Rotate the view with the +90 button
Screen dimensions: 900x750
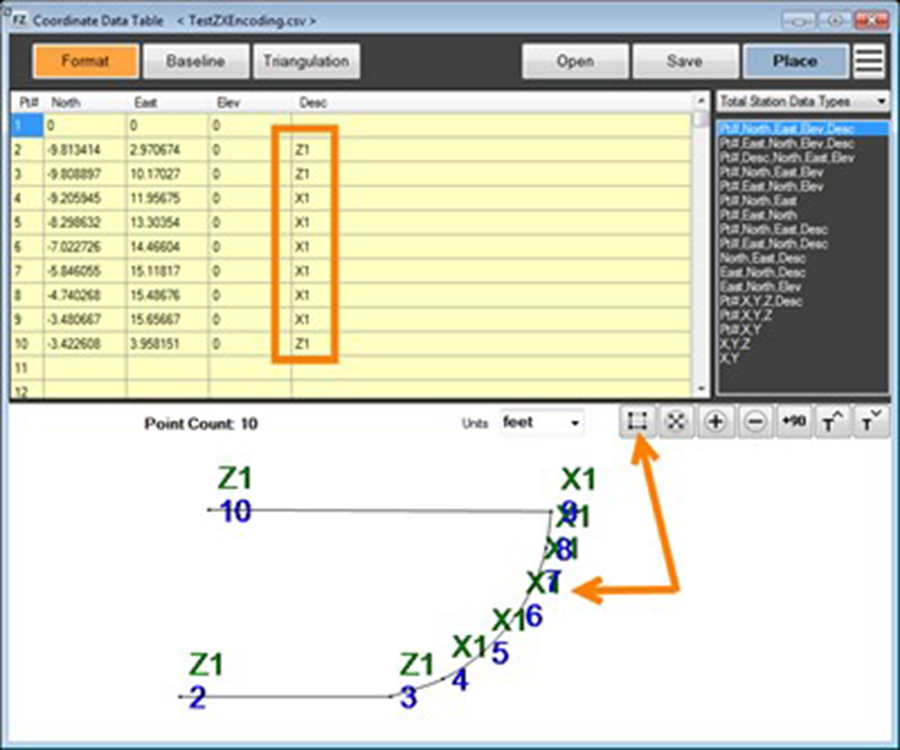[x=796, y=422]
